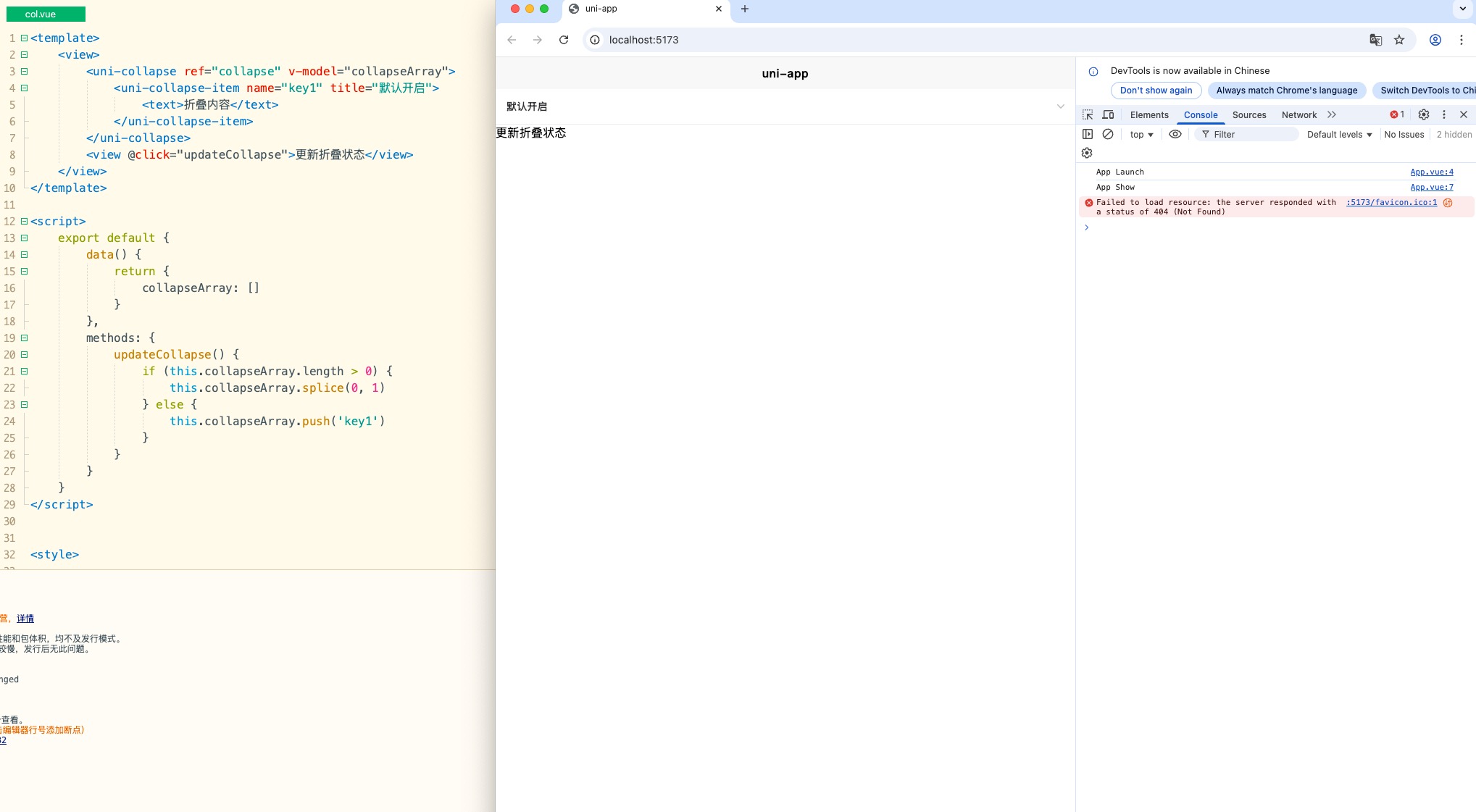Open DevTools settings gear icon

coord(1423,114)
